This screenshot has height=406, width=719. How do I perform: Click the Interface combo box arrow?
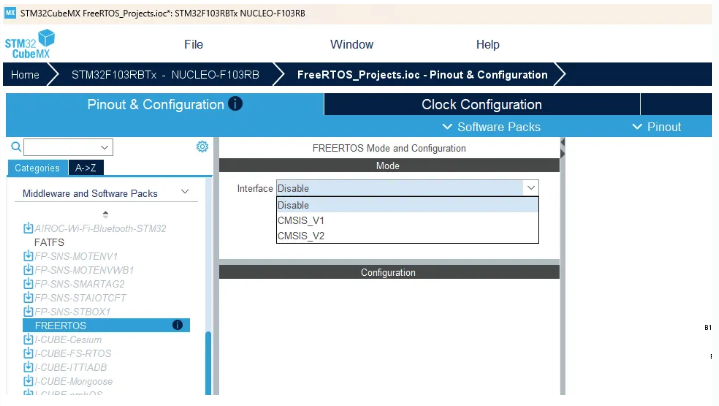(531, 188)
